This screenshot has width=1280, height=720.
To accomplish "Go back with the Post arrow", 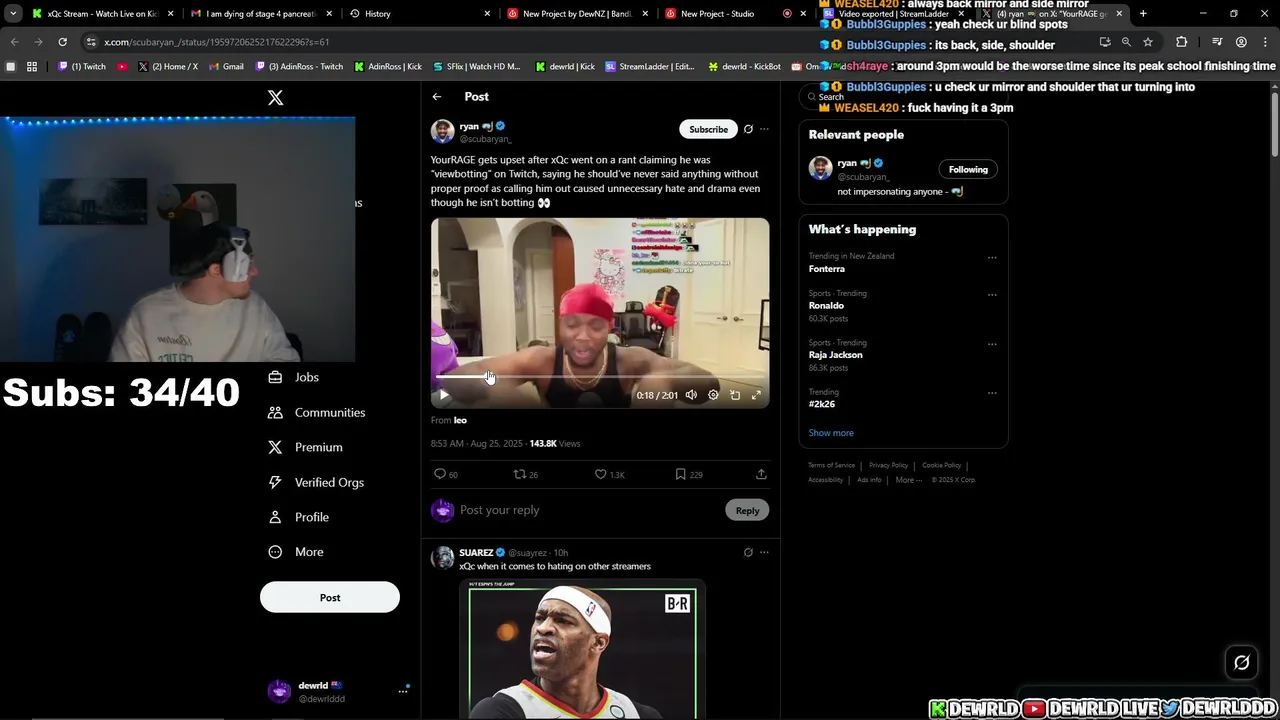I will [437, 97].
